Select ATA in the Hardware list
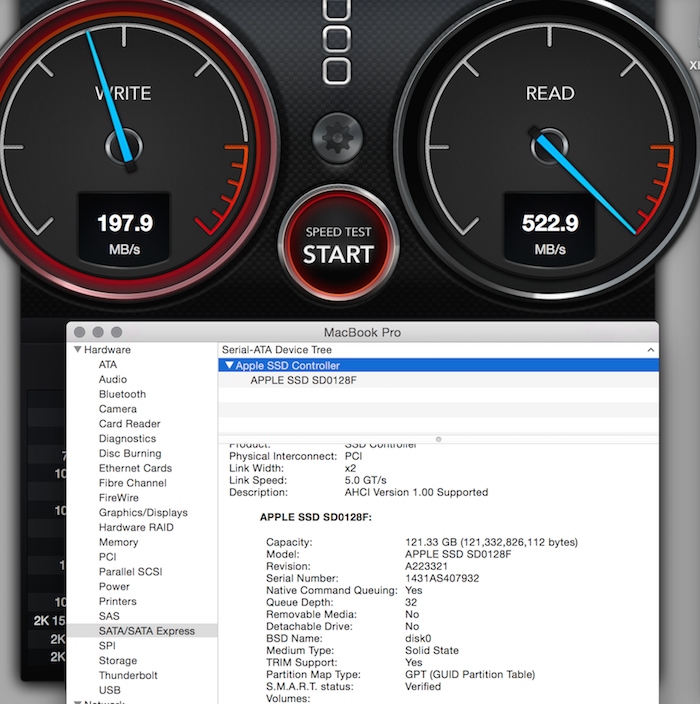The width and height of the screenshot is (700, 704). click(x=108, y=365)
